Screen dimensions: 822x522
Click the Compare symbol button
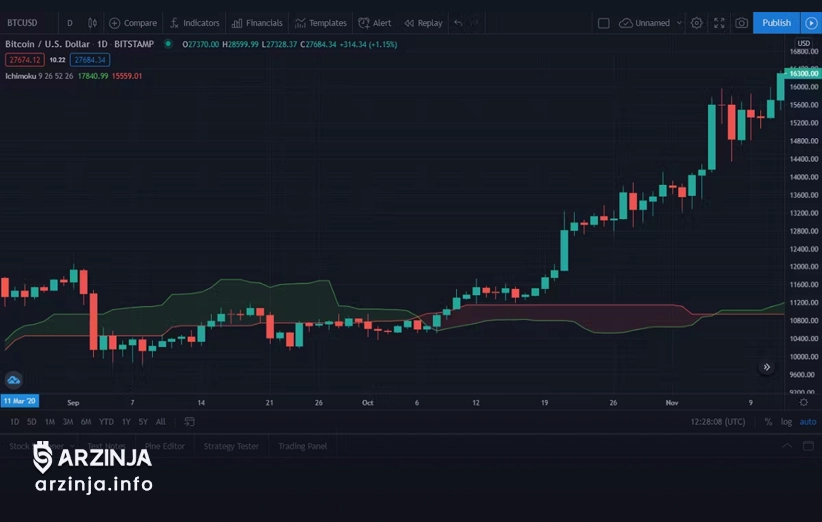tap(133, 23)
